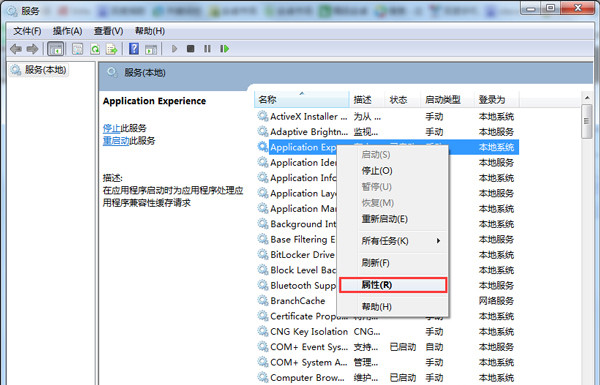Sort by the 描述 column header

pos(367,100)
